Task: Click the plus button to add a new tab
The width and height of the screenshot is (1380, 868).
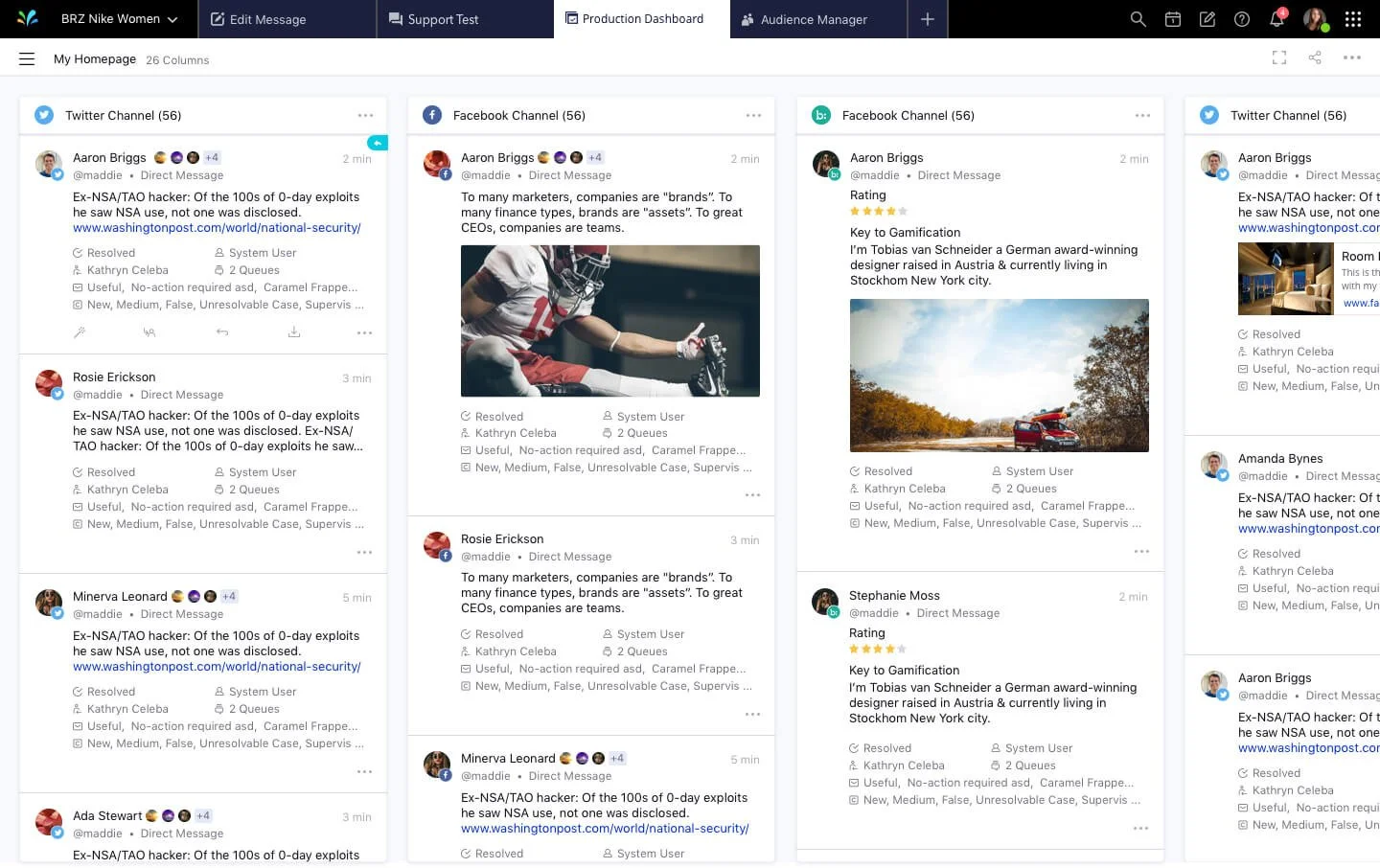Action: pos(927,18)
